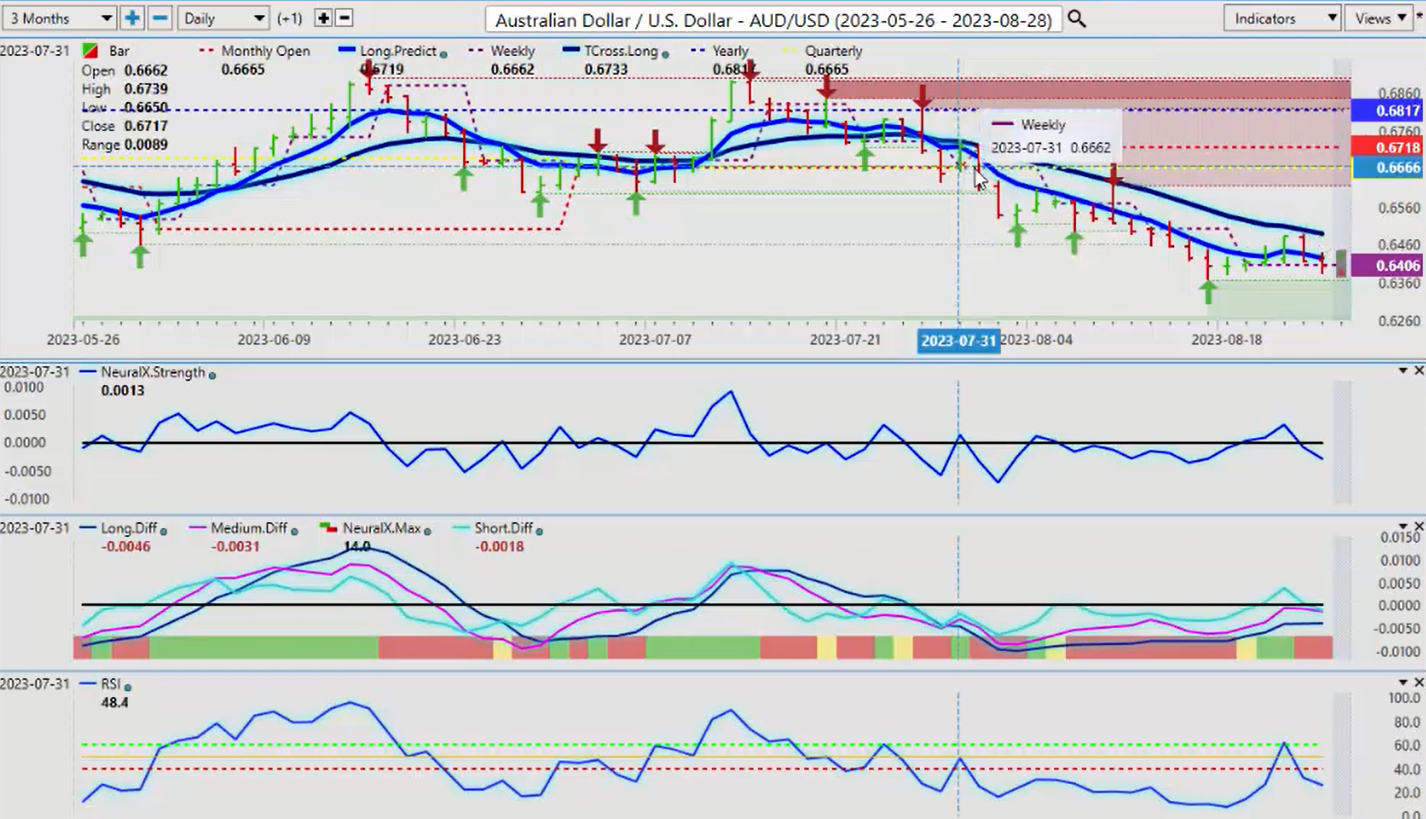This screenshot has height=819, width=1426.
Task: Click the black plus forecast-day button
Action: click(323, 18)
